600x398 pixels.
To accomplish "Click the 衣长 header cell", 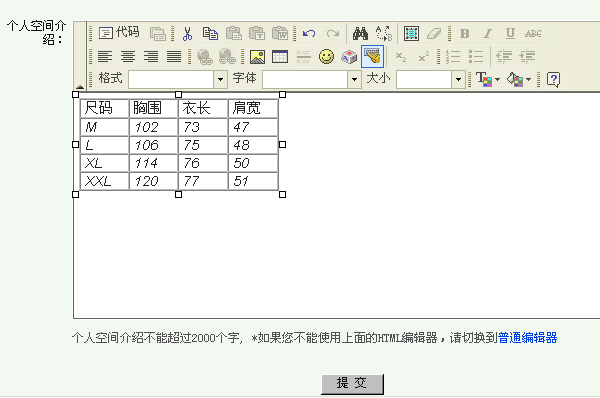I will click(x=203, y=108).
